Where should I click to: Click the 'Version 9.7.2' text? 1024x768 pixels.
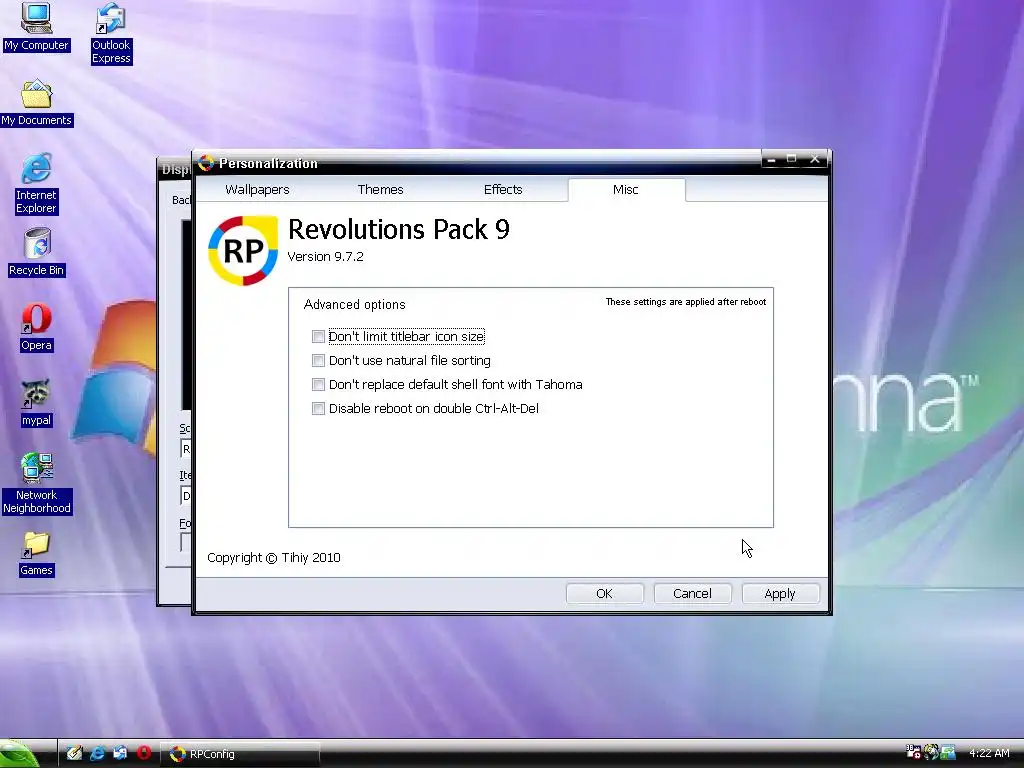(x=325, y=257)
